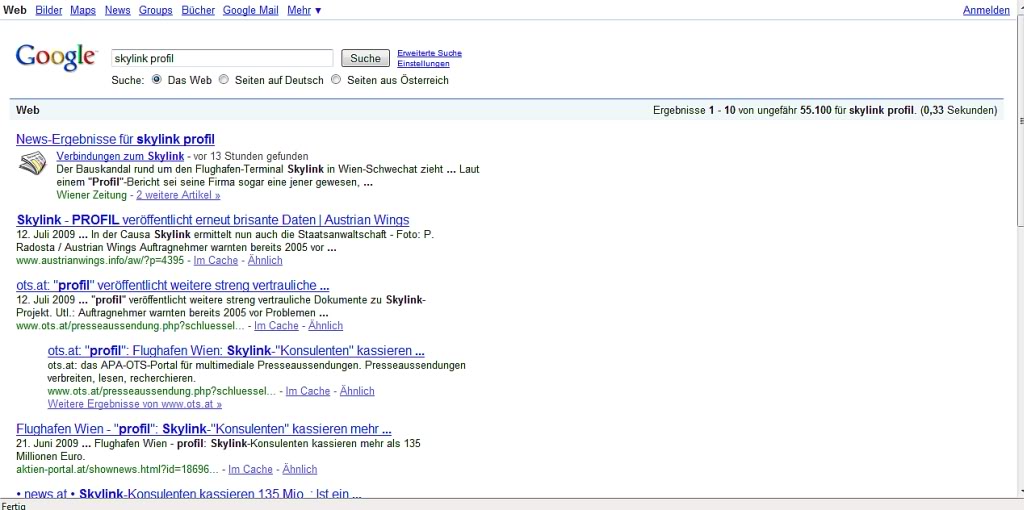Click 'Ähnlich' for first ots.at result
The width and height of the screenshot is (1024, 510).
pos(325,325)
